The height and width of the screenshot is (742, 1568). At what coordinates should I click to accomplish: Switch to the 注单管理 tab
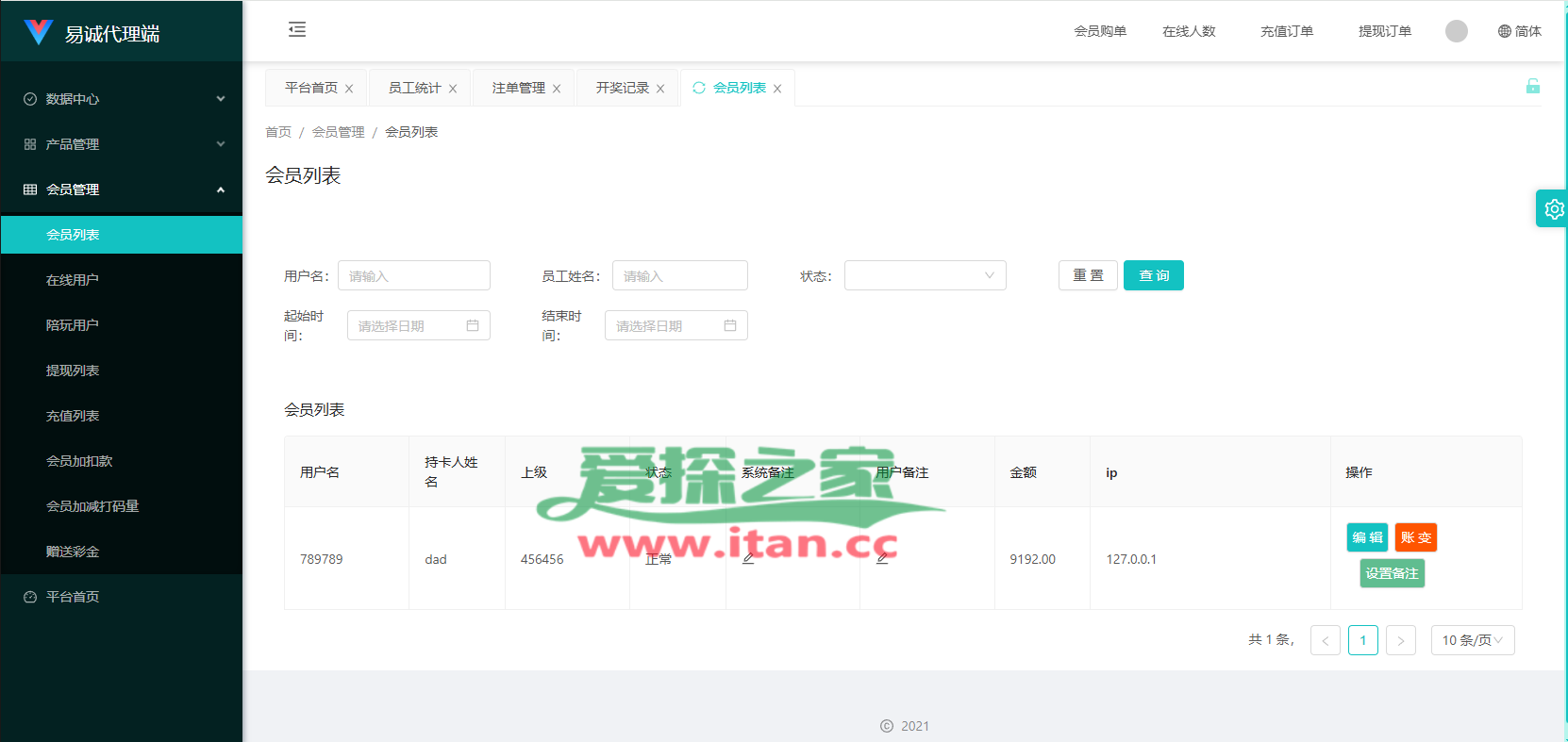(x=518, y=88)
